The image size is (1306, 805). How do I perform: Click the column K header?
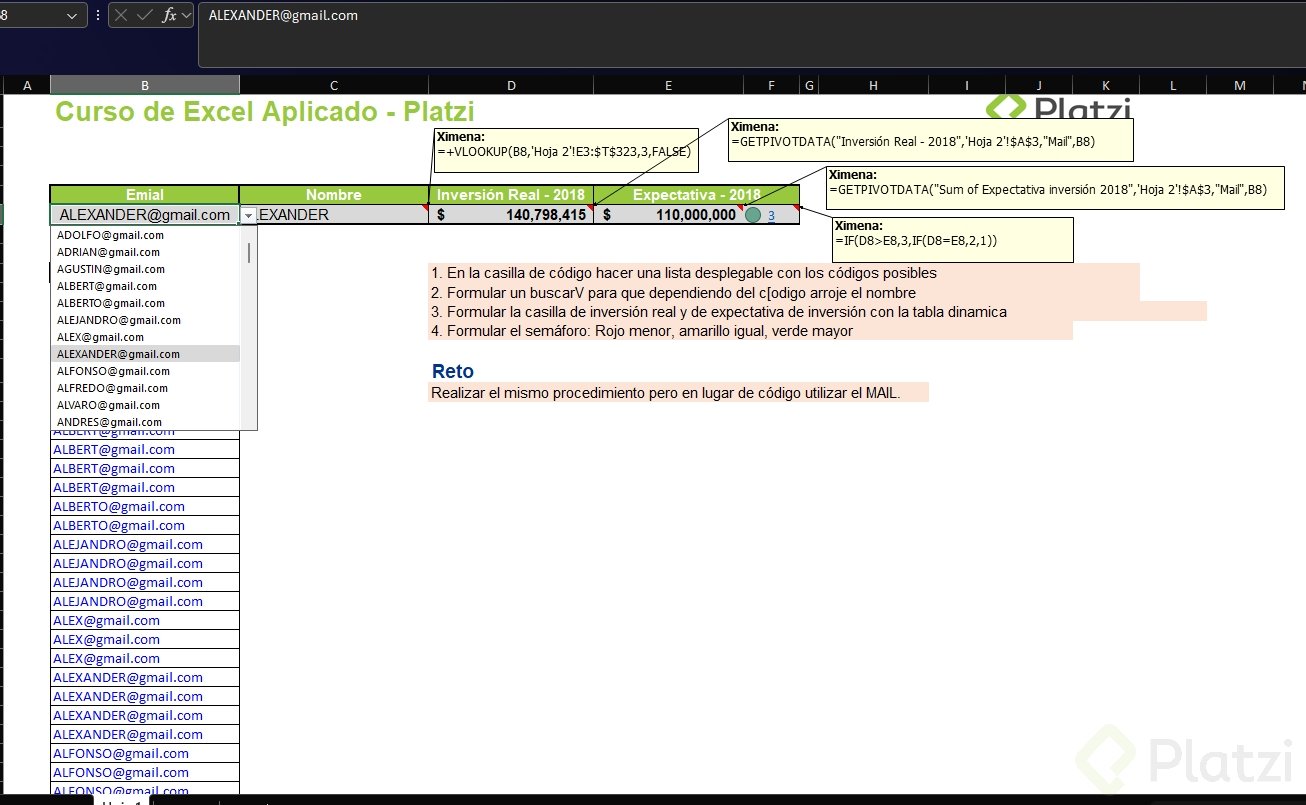(x=1106, y=85)
